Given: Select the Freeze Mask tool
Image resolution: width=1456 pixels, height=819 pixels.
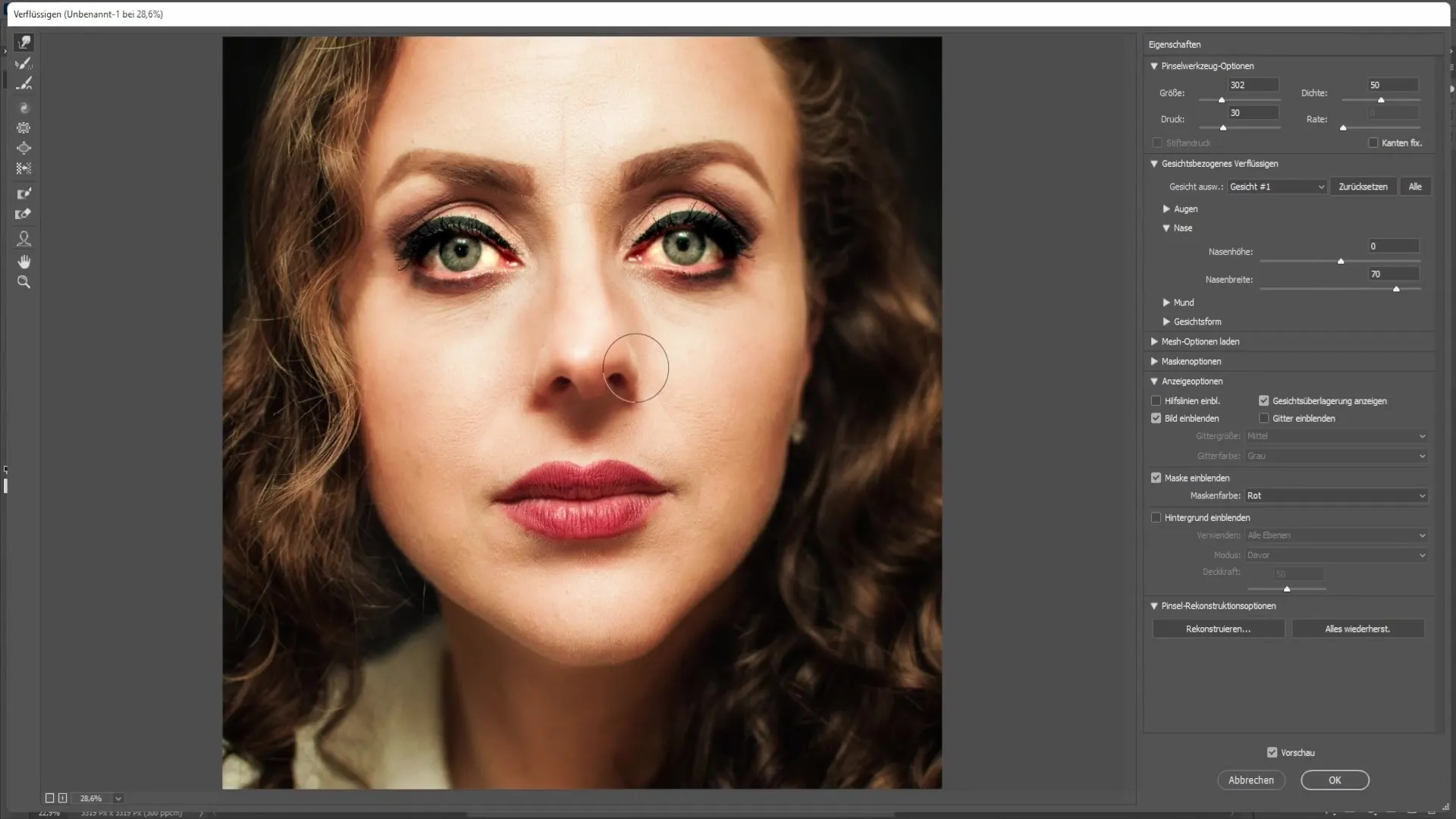Looking at the screenshot, I should point(24,193).
